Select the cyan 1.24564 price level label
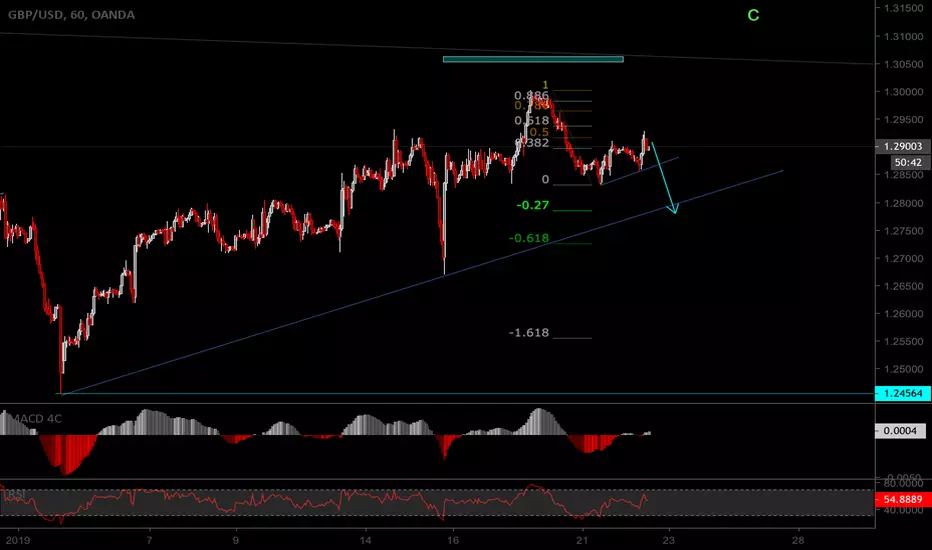Screen dimensions: 932x550 coord(903,393)
